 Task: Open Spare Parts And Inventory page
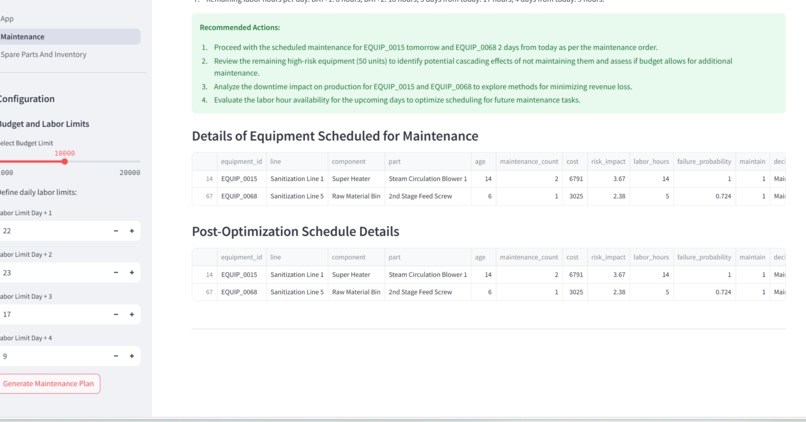pos(43,54)
